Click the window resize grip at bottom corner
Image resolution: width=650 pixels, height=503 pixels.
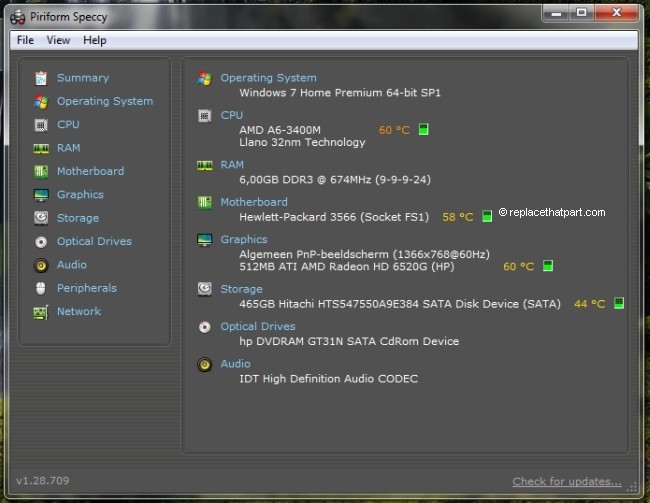pos(632,487)
